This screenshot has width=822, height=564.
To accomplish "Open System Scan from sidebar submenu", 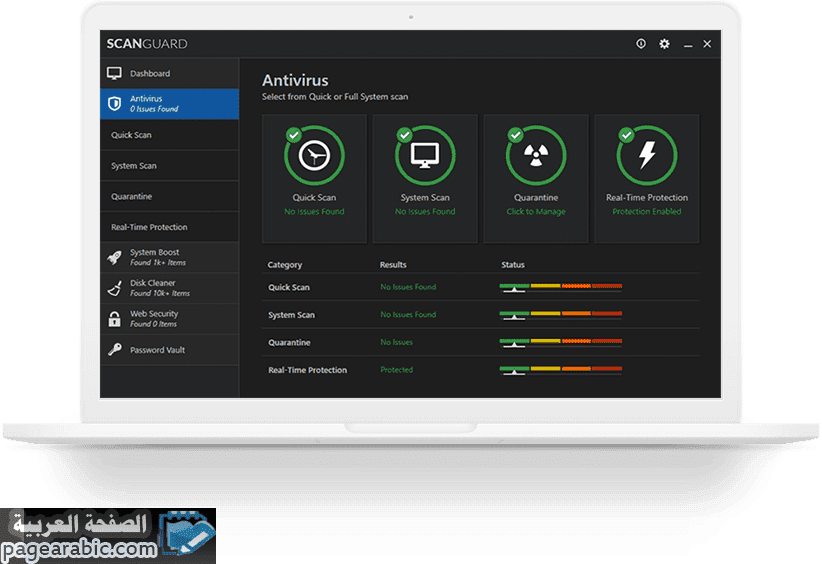I will [x=169, y=166].
